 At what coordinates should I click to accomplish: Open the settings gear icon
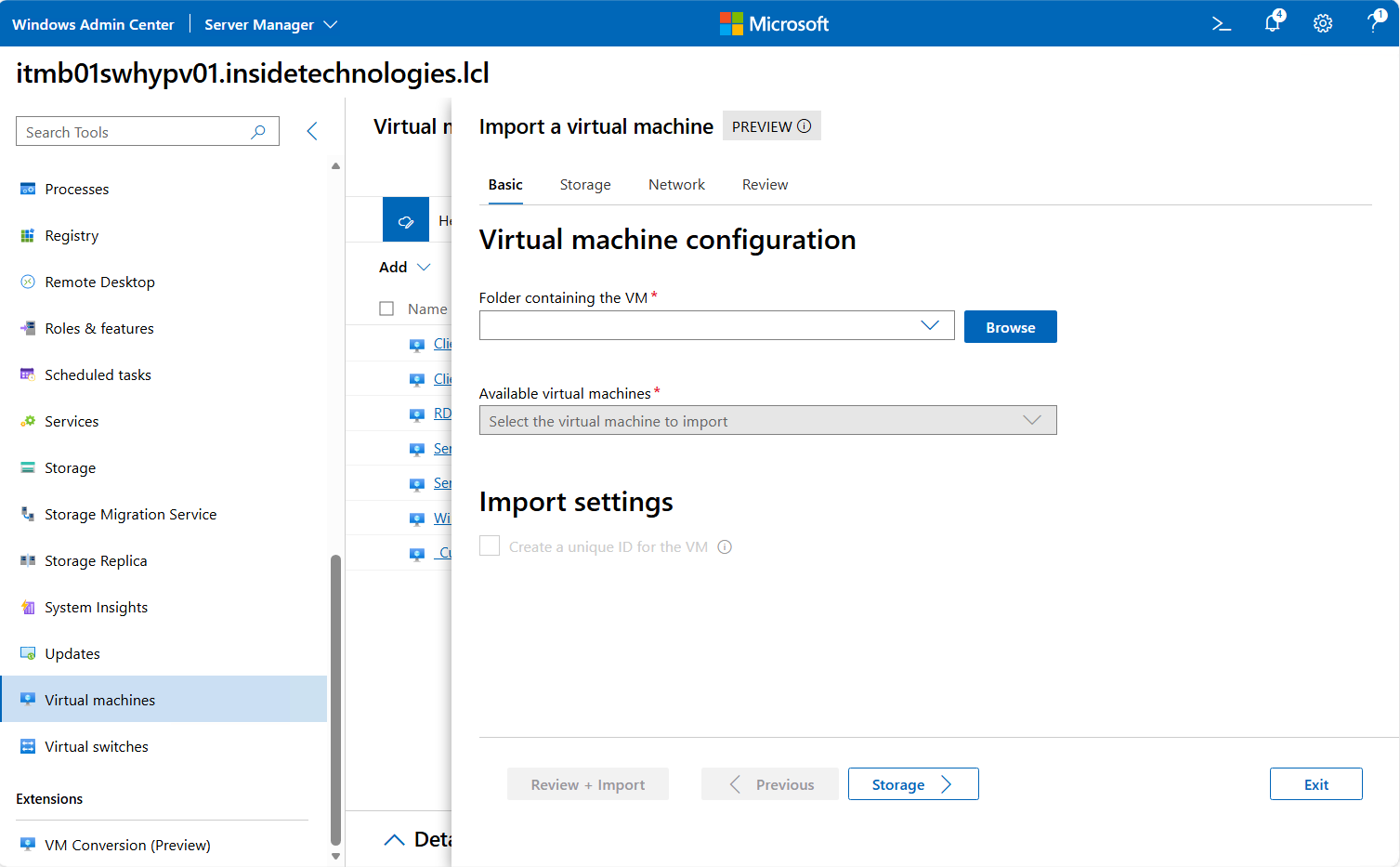[x=1323, y=24]
